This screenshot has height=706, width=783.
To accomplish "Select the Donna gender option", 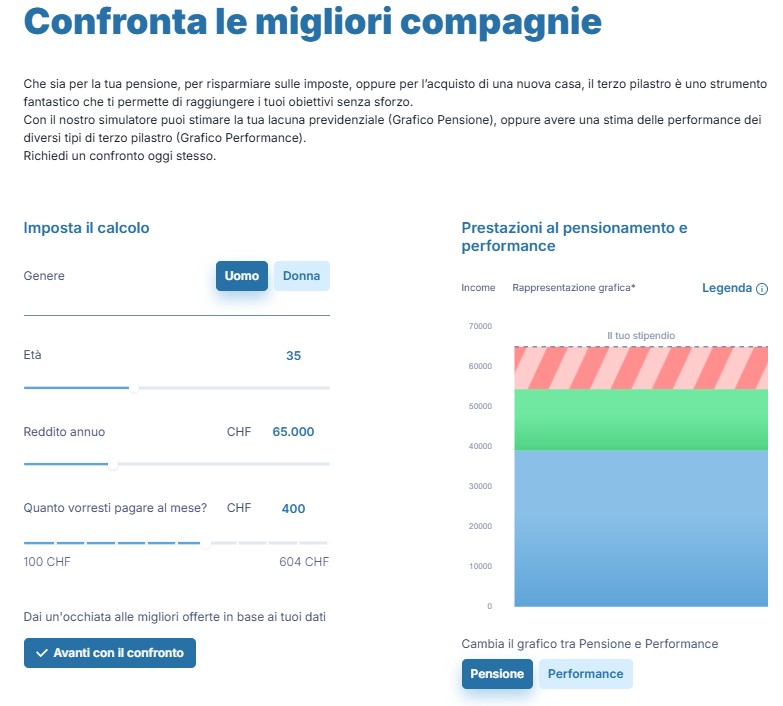I will click(x=301, y=276).
